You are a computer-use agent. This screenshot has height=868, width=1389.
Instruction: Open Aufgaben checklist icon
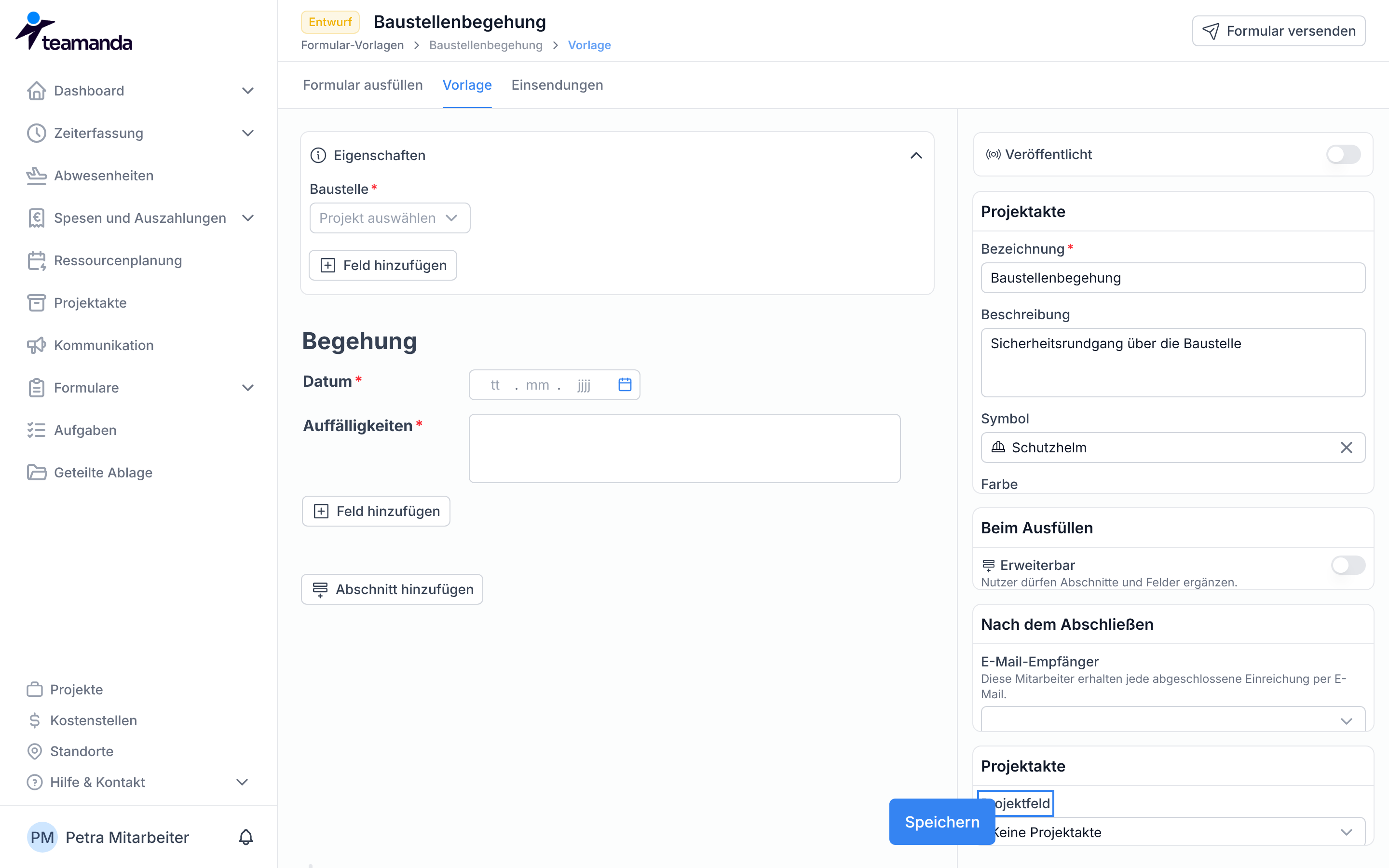tap(36, 431)
